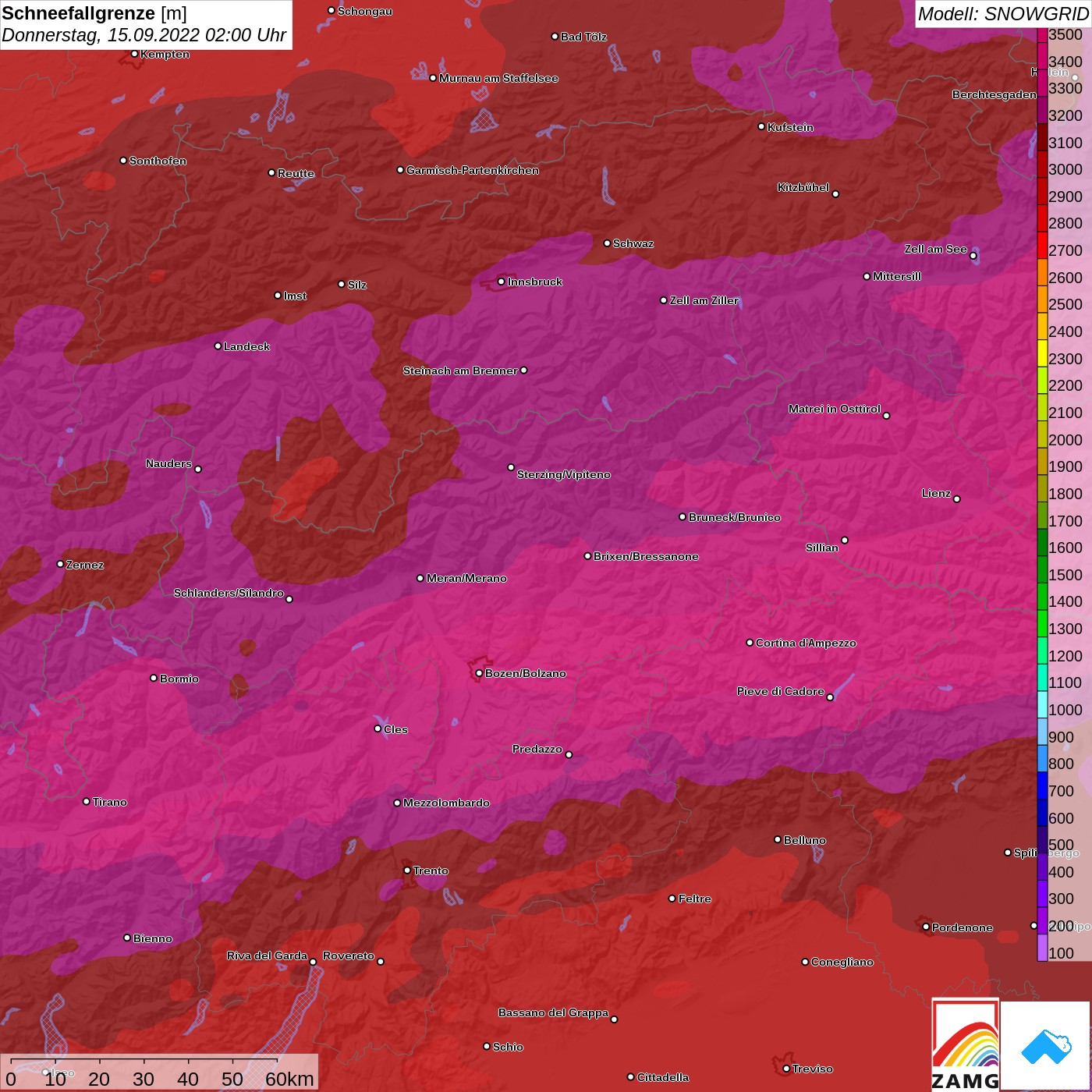The image size is (1092, 1092).
Task: Click the Silz label
Action: 357,285
